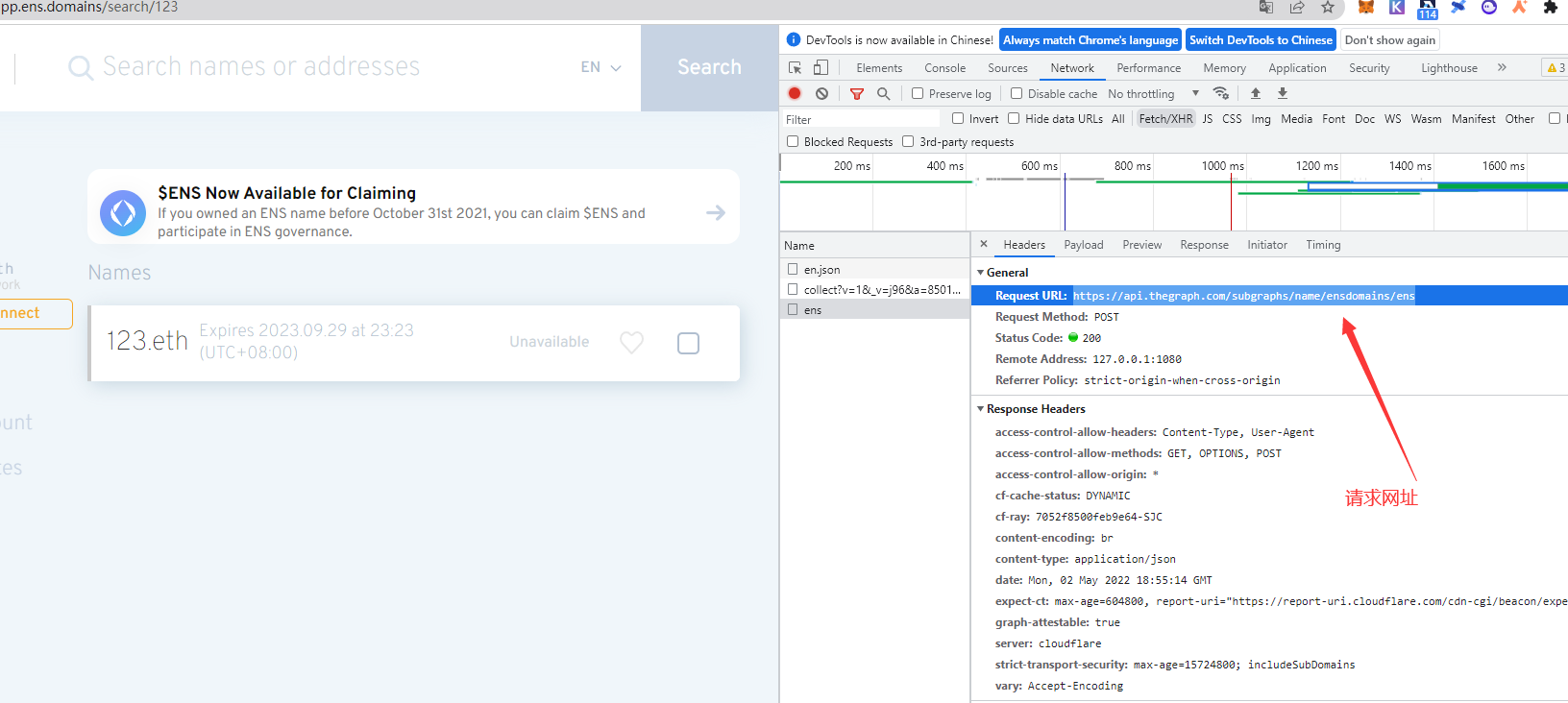The width and height of the screenshot is (1568, 703).
Task: Enable Preserve log checkbox
Action: point(918,93)
